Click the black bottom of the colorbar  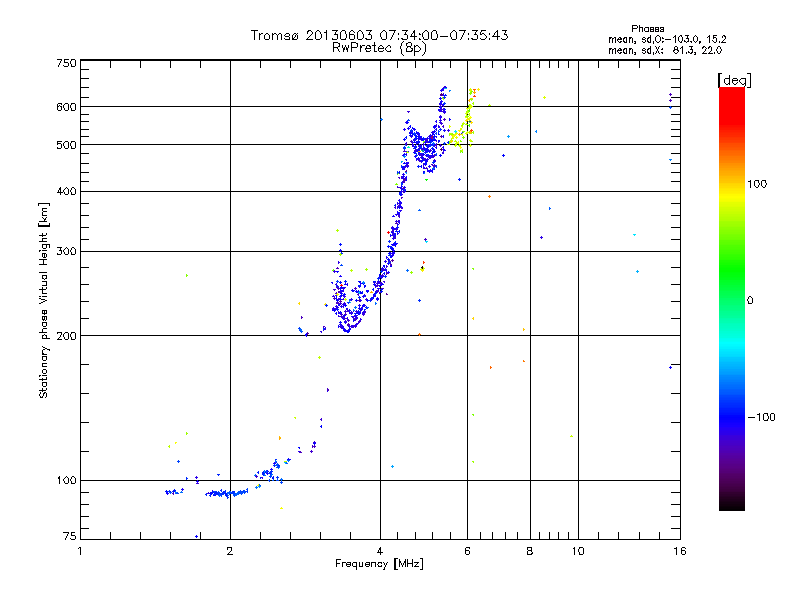pyautogui.click(x=732, y=503)
